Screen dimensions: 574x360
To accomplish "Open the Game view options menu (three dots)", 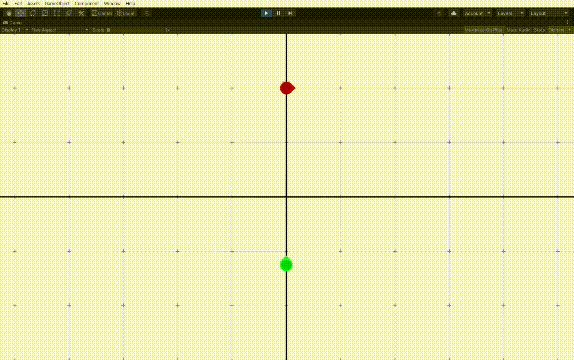I will [568, 23].
